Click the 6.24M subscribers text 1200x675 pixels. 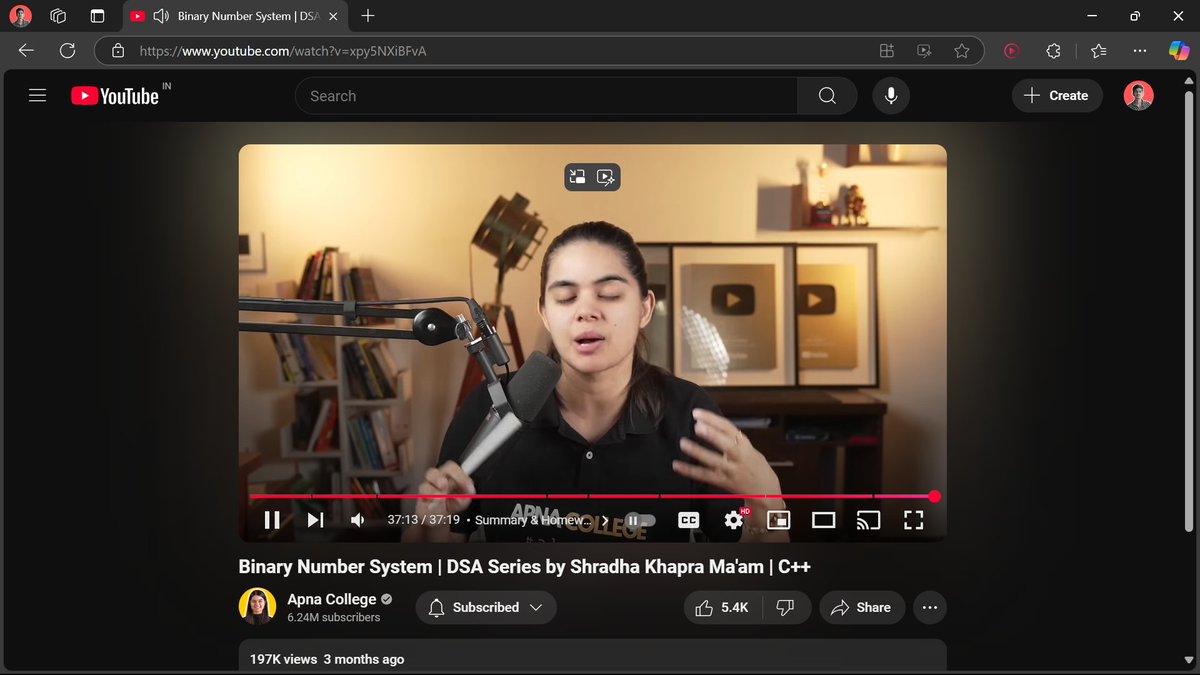[334, 618]
